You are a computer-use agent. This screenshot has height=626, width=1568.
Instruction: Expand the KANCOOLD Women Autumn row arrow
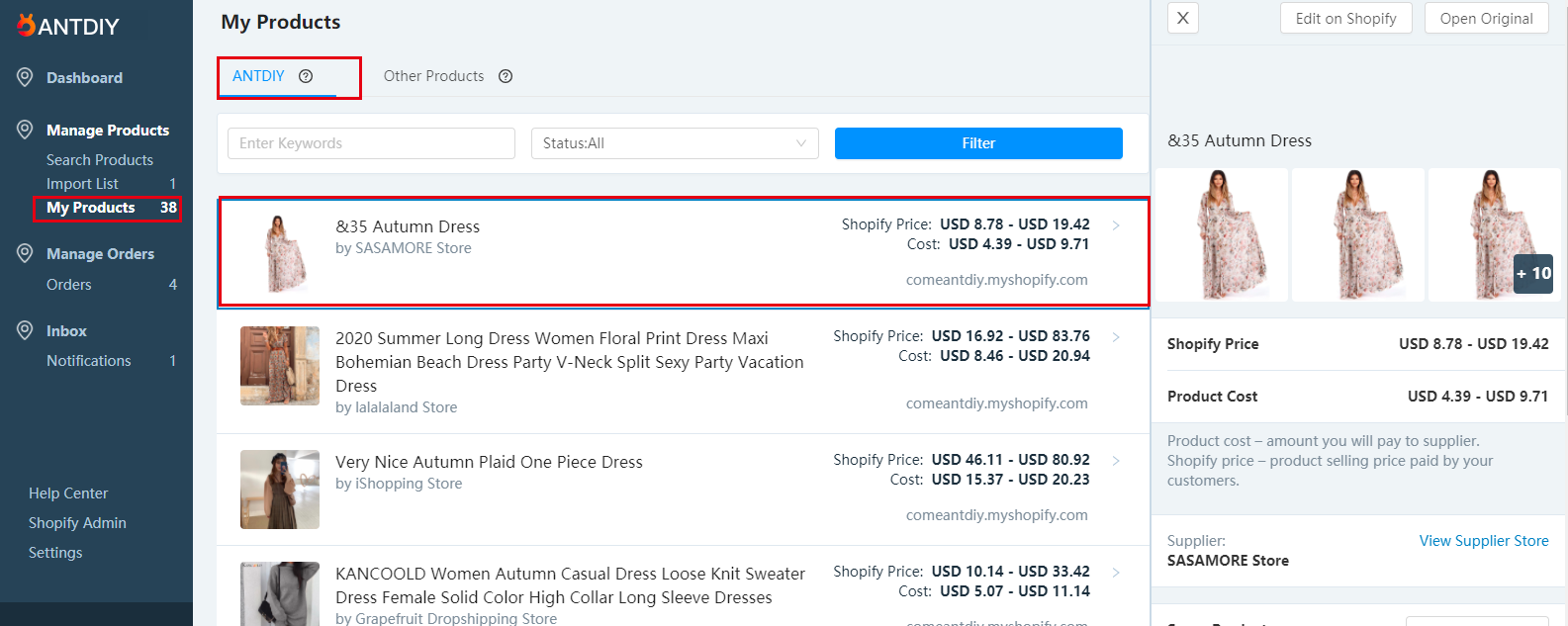1116,573
